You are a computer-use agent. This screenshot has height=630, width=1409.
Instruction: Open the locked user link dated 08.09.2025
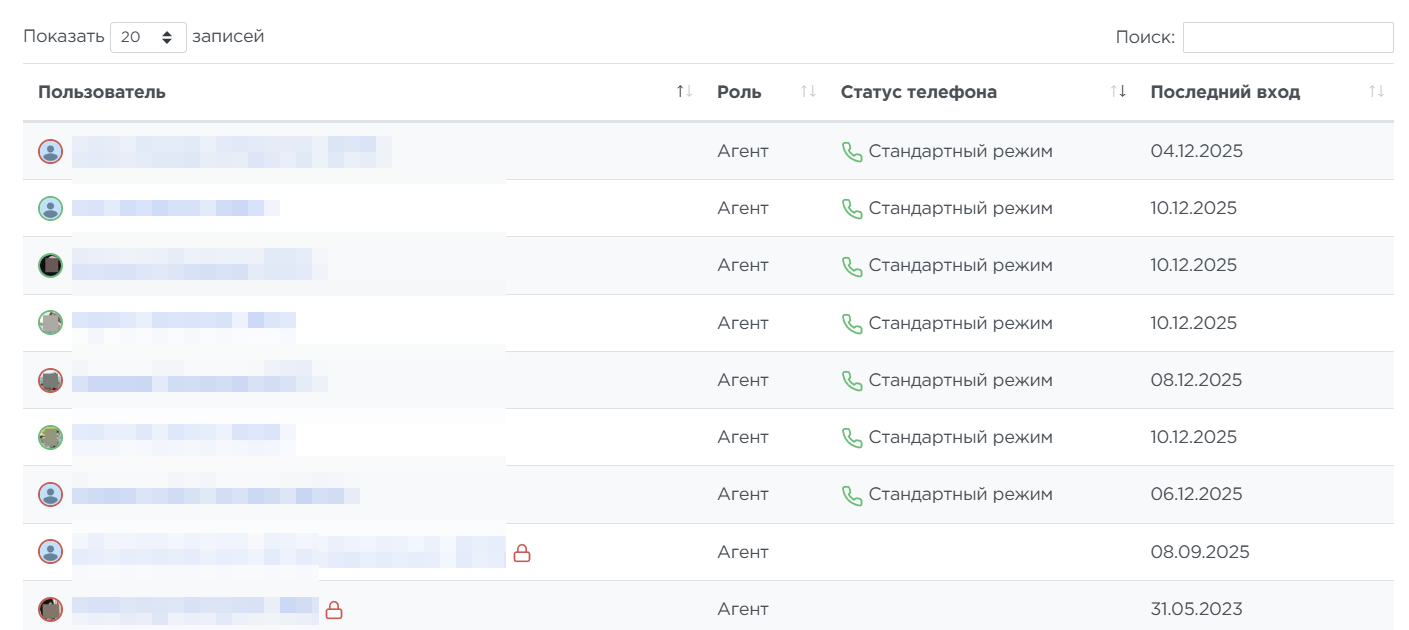[x=288, y=552]
